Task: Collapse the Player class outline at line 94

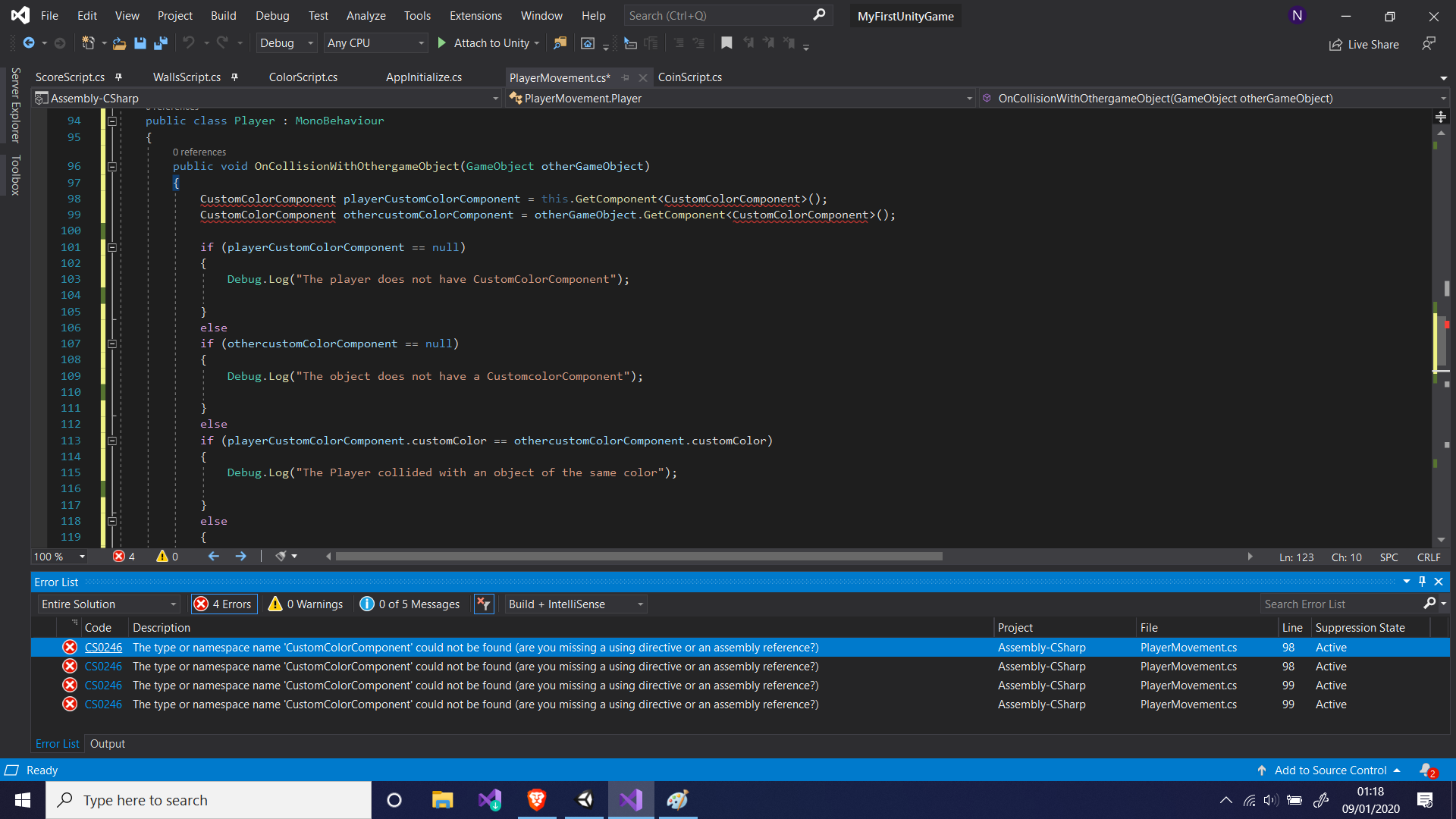Action: click(112, 121)
